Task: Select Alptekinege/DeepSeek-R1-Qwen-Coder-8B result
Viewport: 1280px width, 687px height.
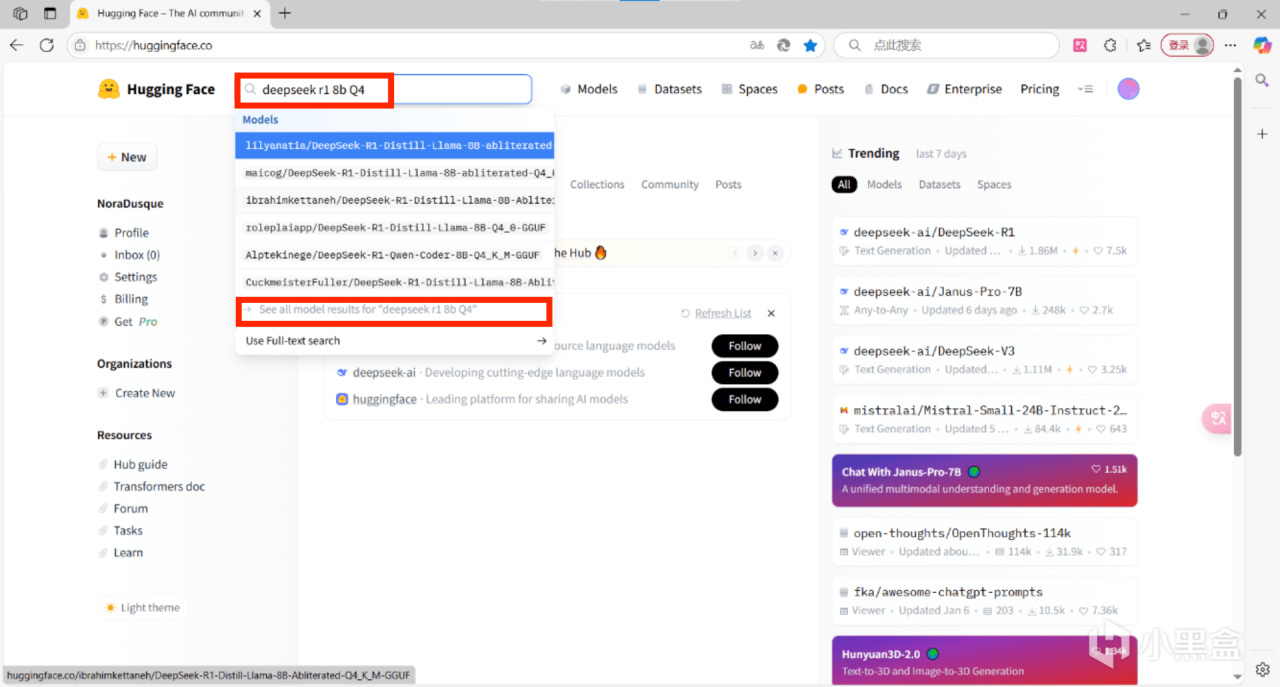Action: pyautogui.click(x=395, y=255)
